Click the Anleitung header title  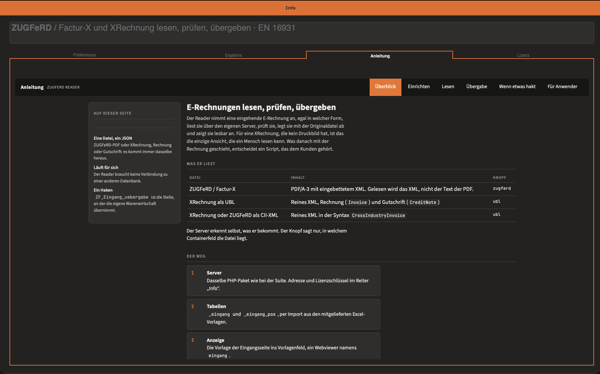pyautogui.click(x=32, y=87)
